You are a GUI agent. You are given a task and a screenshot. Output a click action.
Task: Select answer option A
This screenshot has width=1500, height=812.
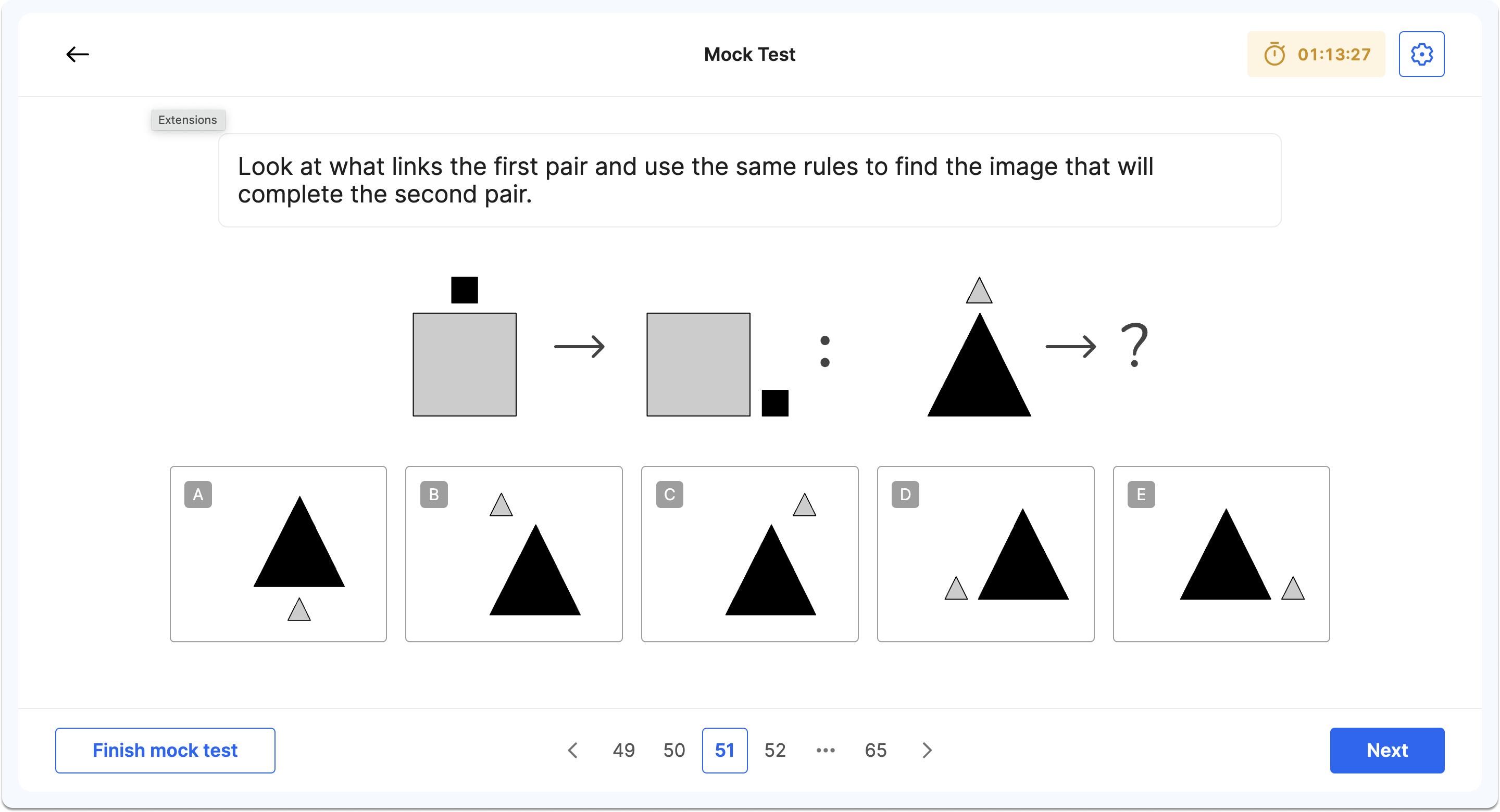[278, 554]
